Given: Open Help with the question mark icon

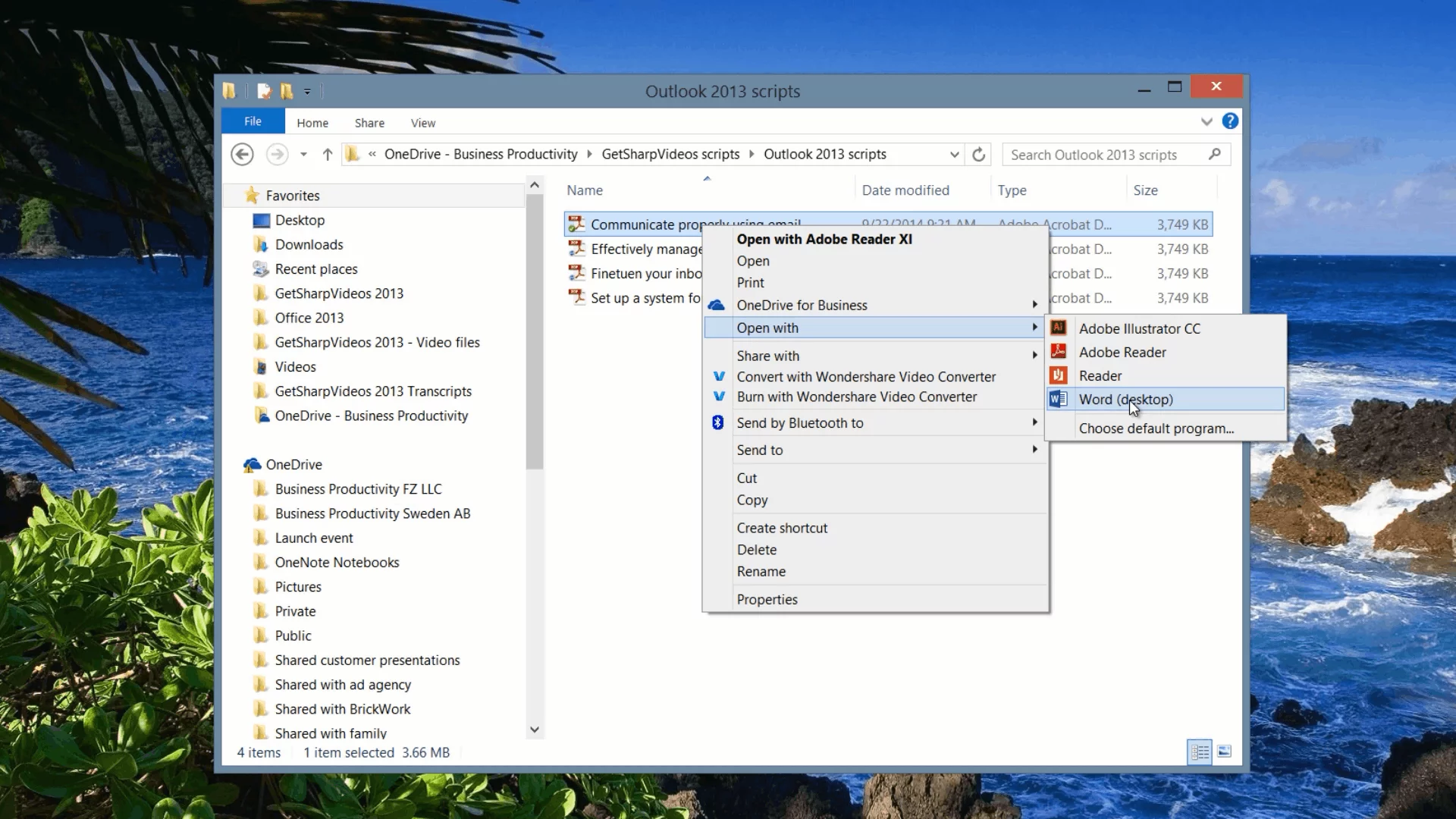Looking at the screenshot, I should 1230,121.
